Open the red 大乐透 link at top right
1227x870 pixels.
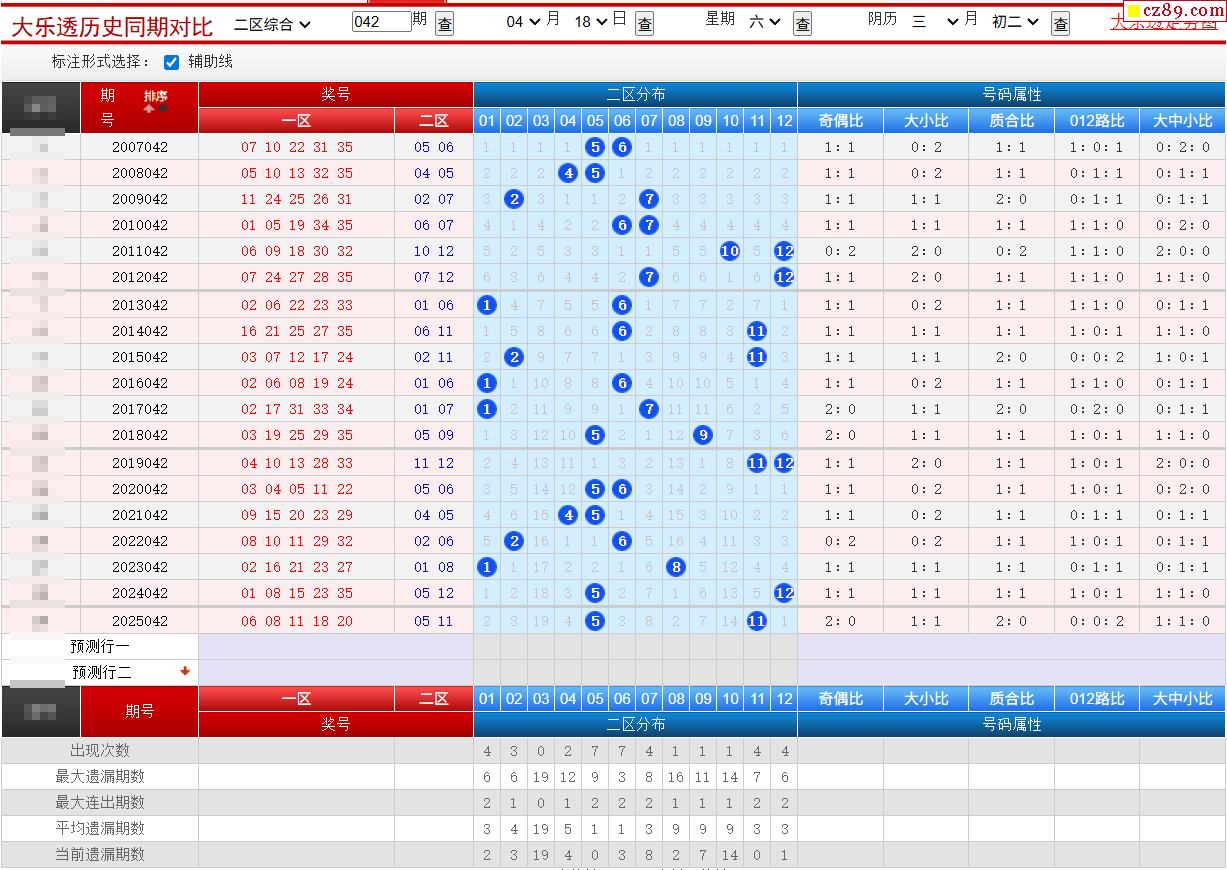pos(1163,22)
